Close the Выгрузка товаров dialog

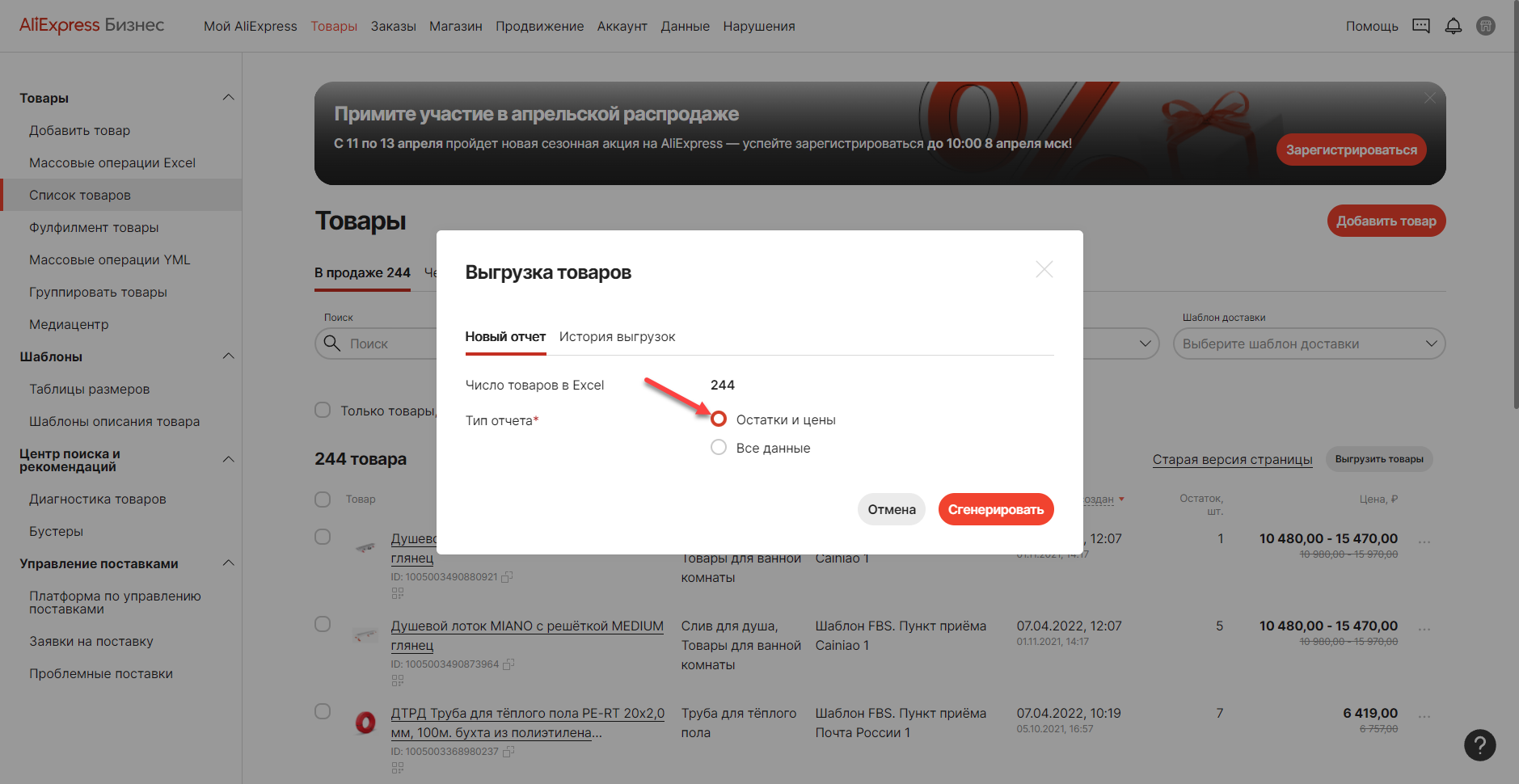point(1044,269)
